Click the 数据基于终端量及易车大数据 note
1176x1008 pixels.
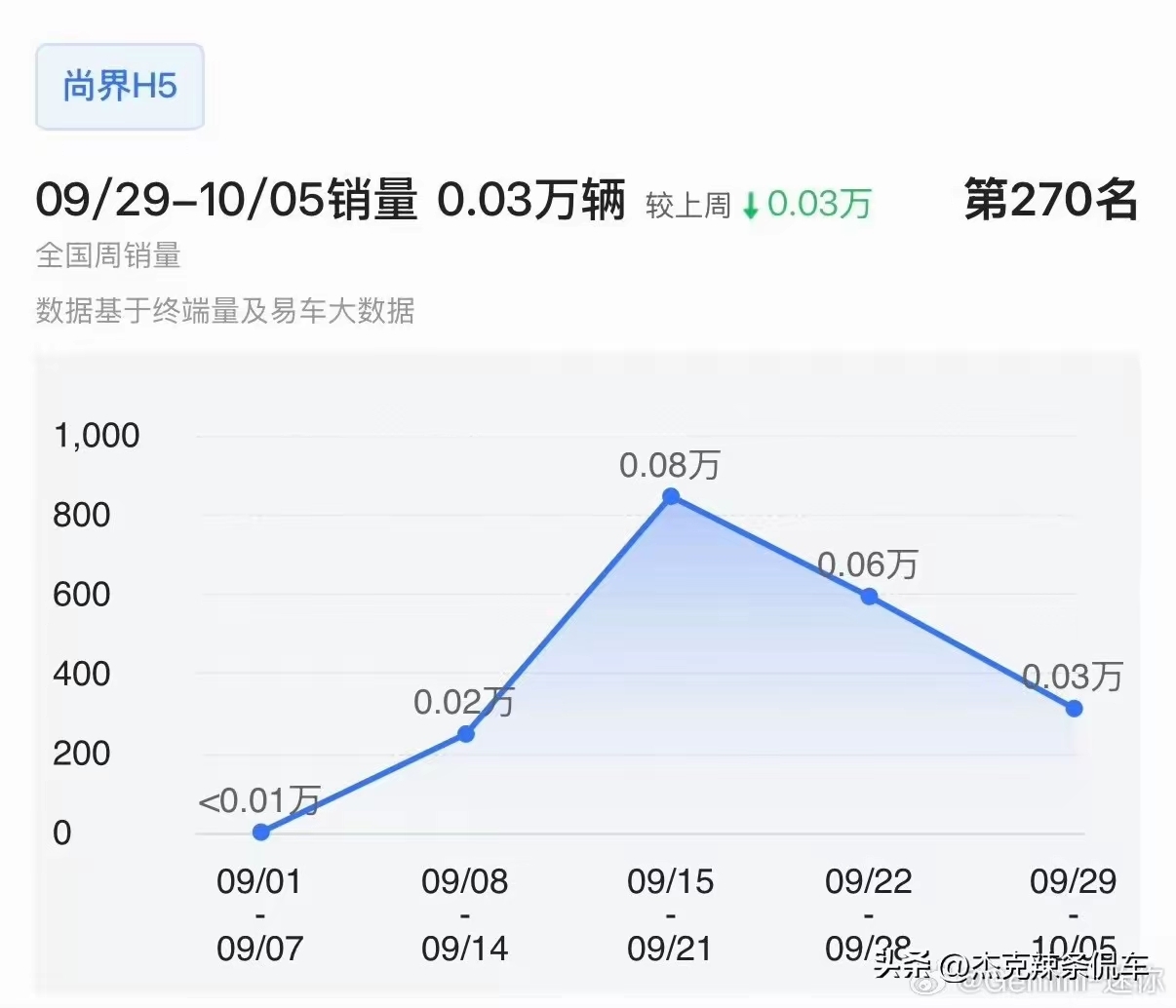click(x=225, y=311)
